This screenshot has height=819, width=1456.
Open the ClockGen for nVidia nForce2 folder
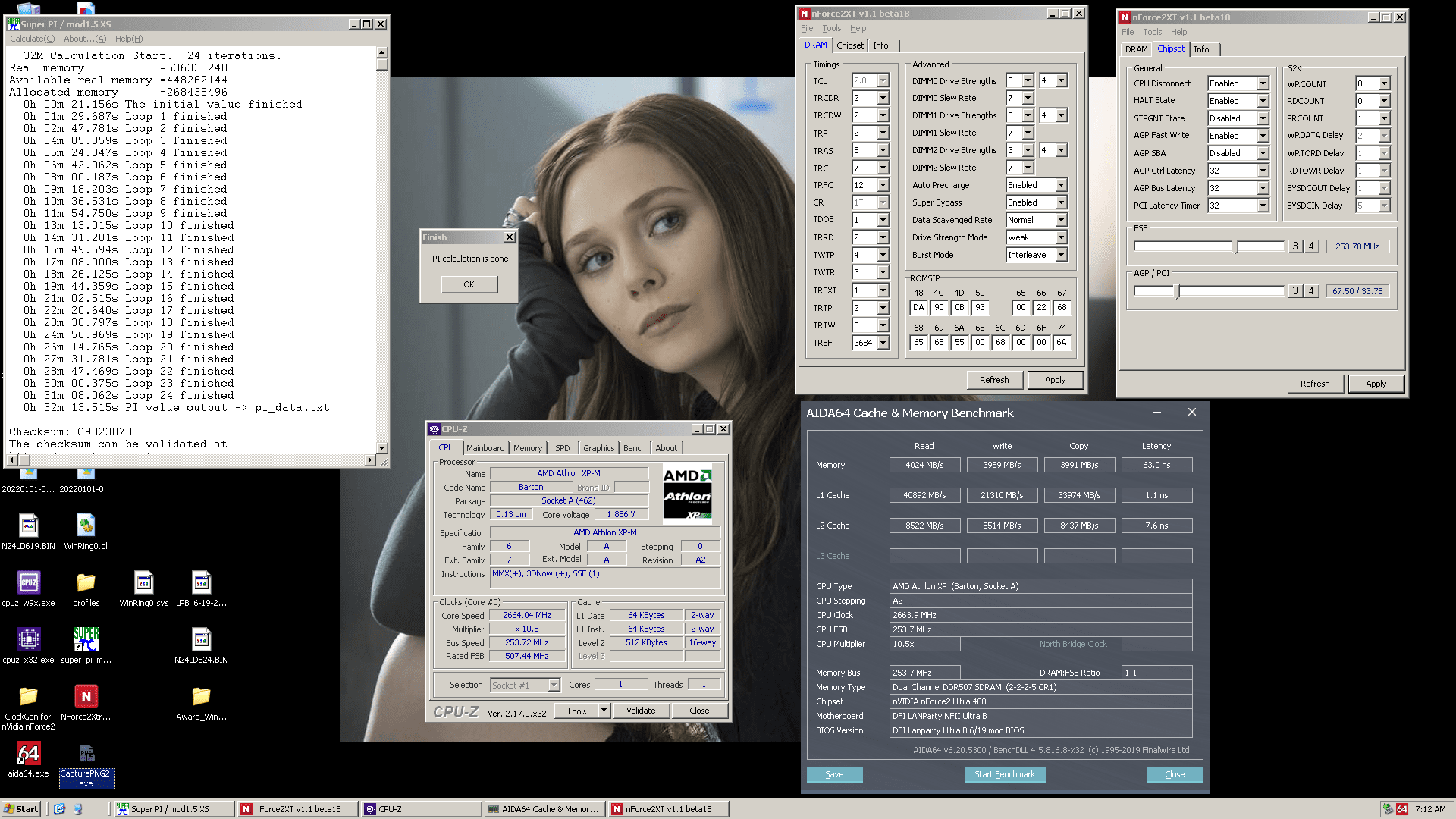(28, 697)
